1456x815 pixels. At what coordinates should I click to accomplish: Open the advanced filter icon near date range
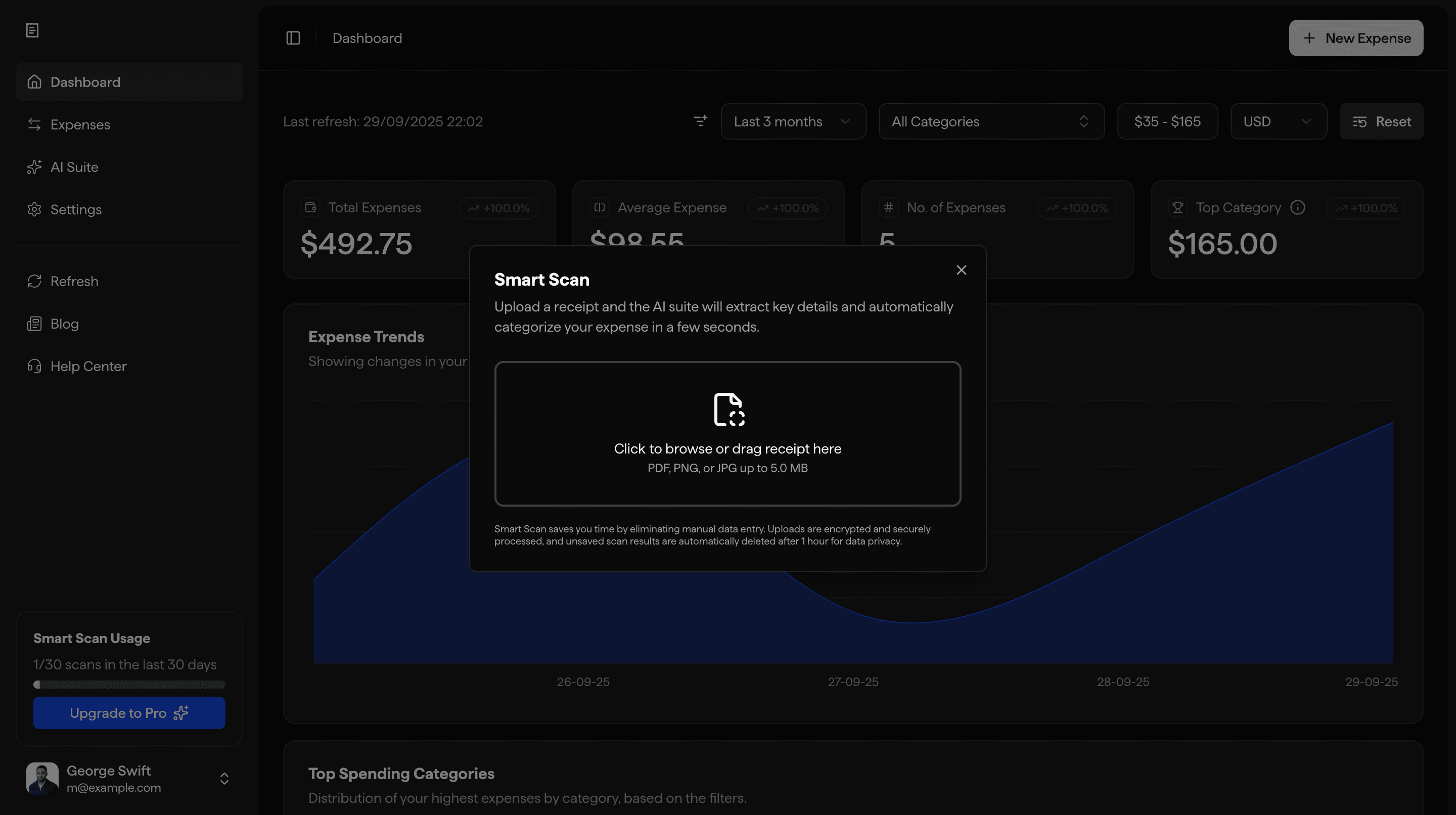pos(700,121)
